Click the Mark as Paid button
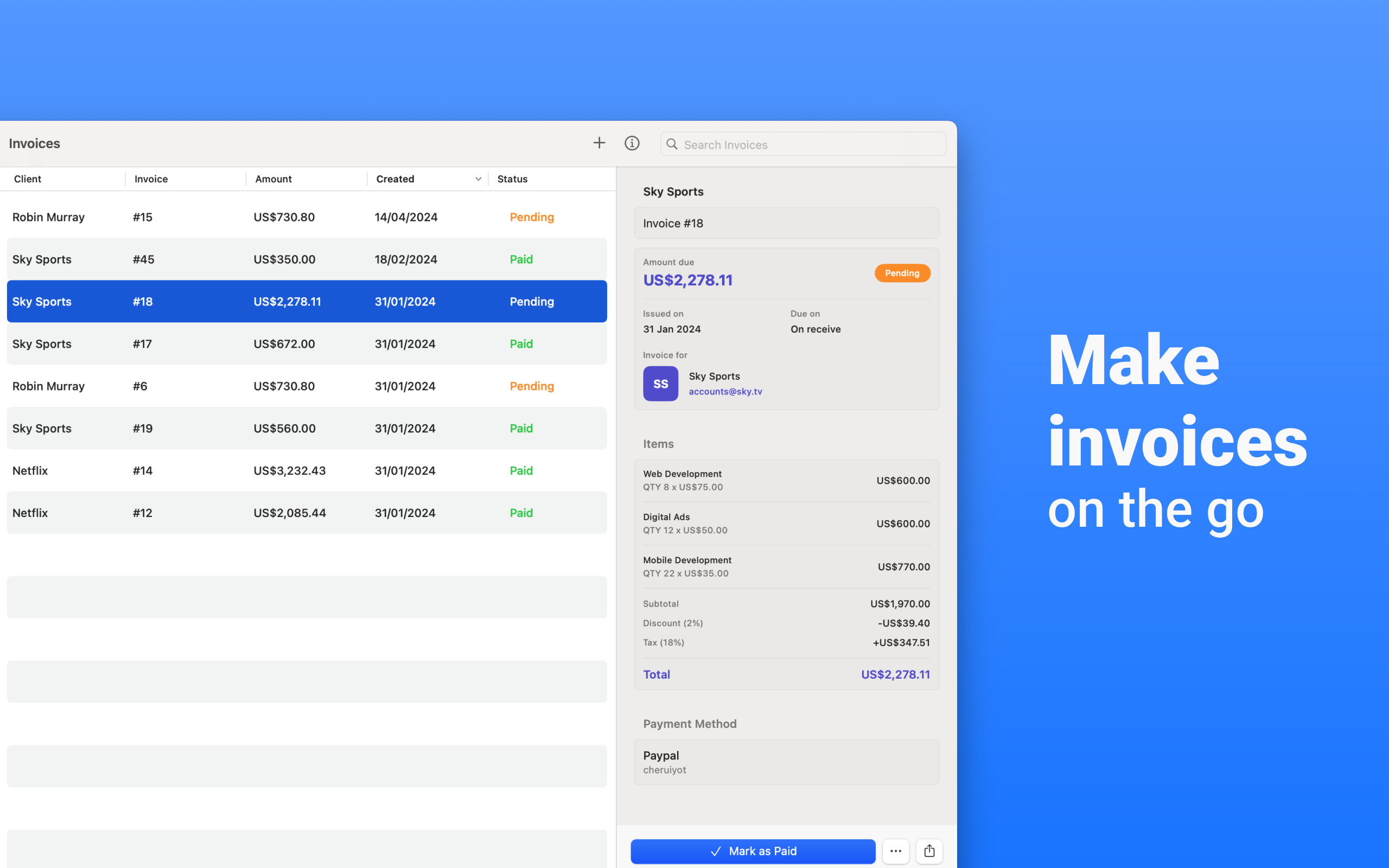 tap(753, 851)
